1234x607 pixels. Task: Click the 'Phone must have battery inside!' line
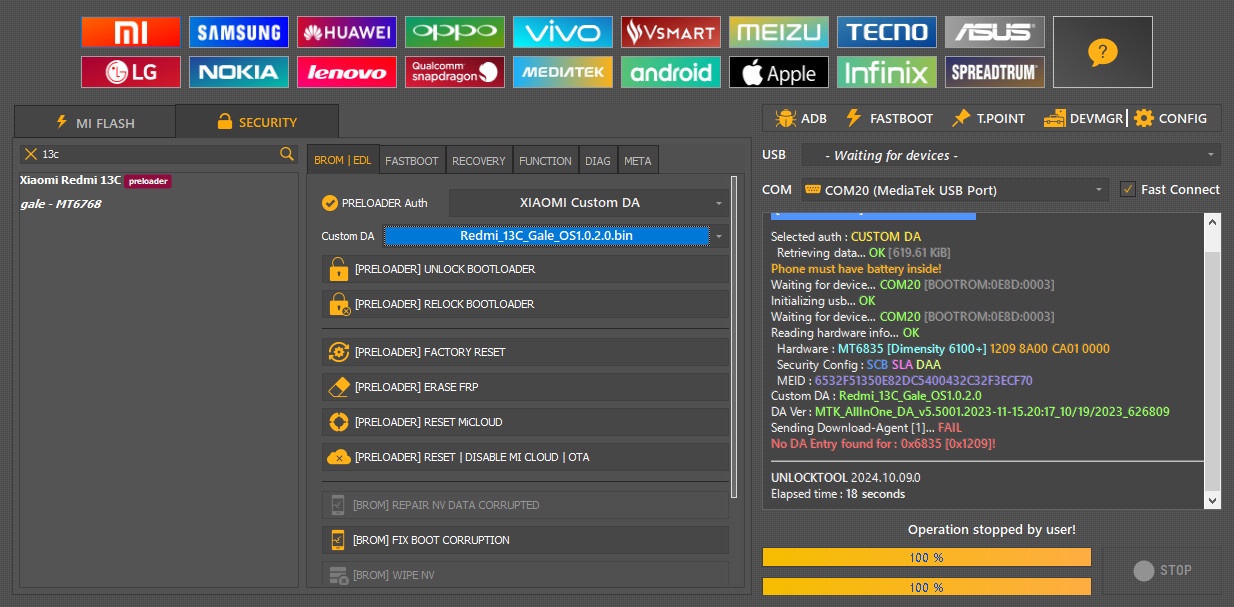(x=856, y=269)
